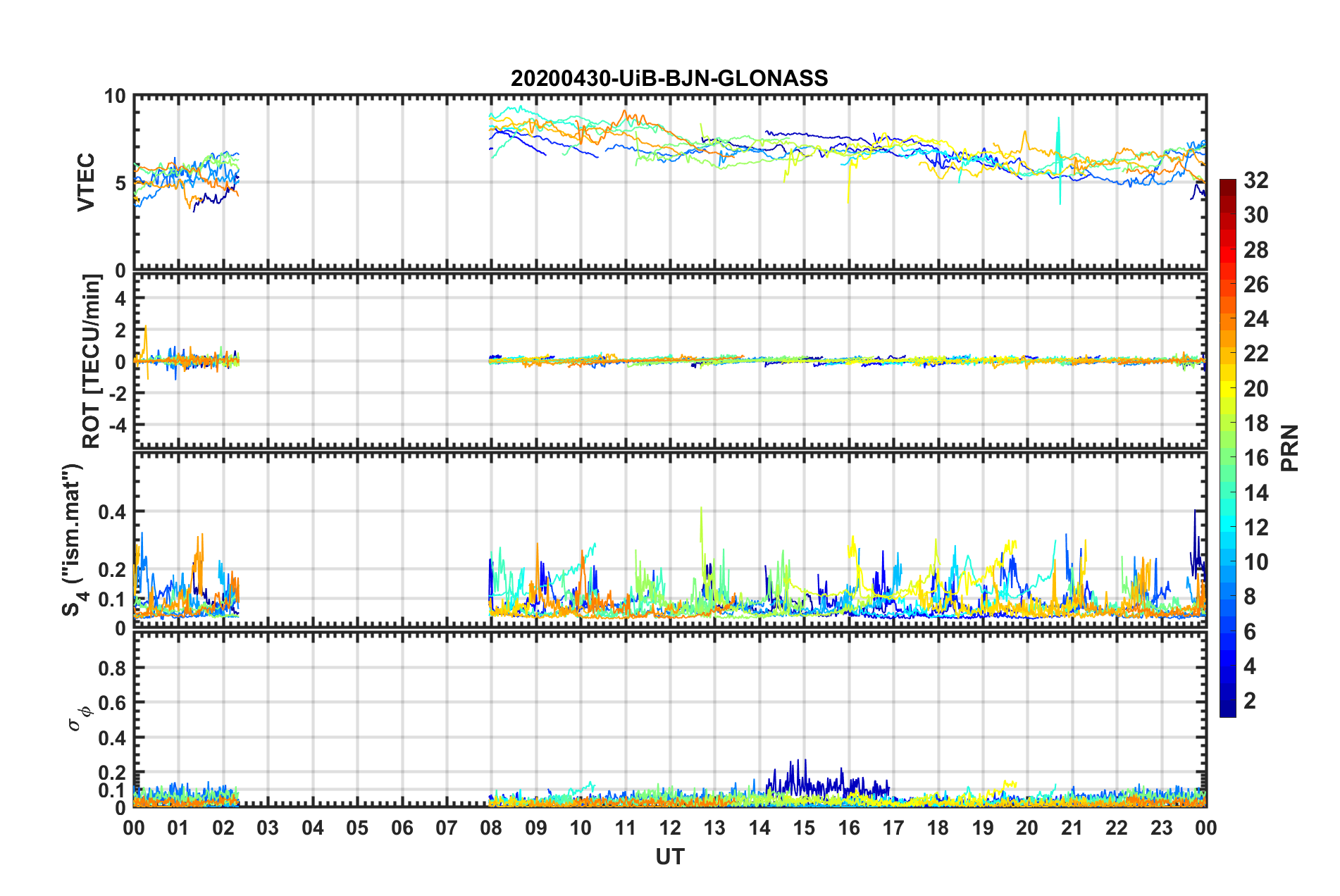Click the ROT [TECU/min] axis label
The width and height of the screenshot is (1340, 896).
91,361
